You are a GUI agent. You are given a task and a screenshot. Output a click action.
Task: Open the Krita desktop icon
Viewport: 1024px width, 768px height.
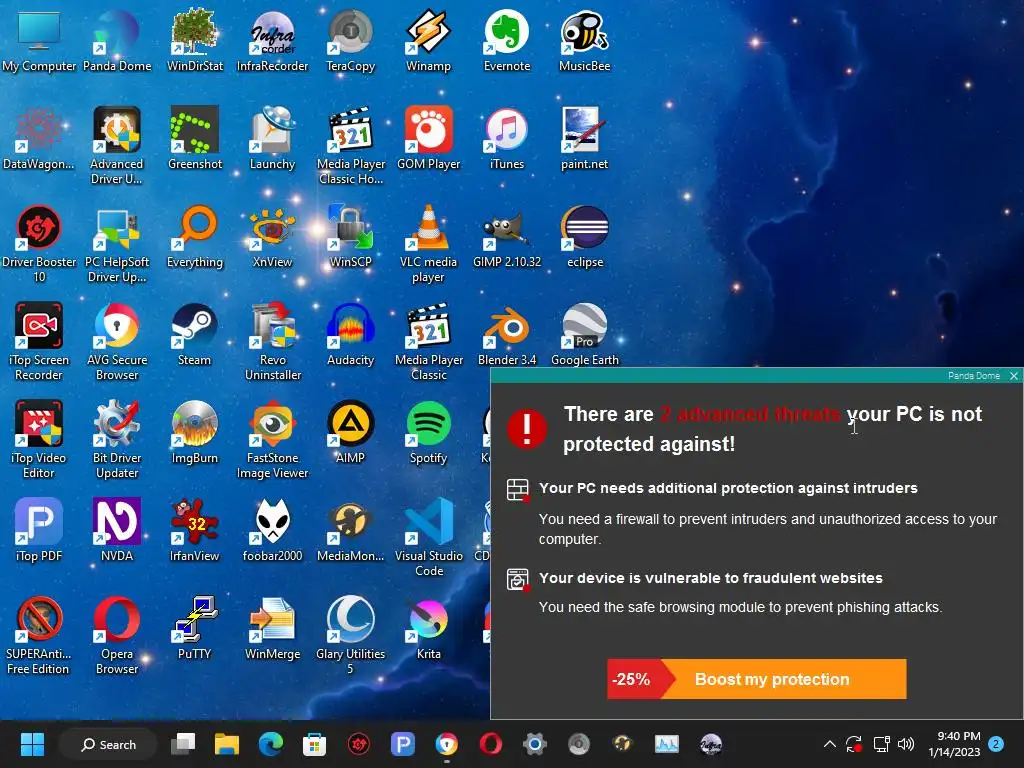[x=428, y=628]
